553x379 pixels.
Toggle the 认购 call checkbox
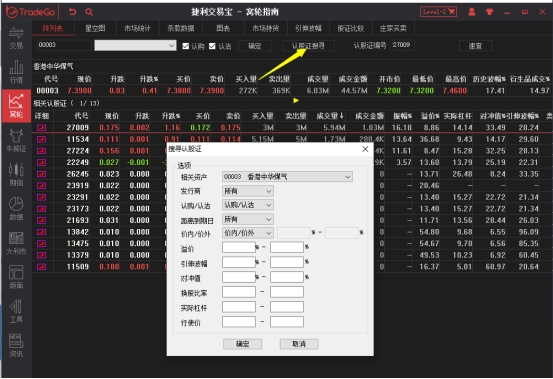[186, 46]
